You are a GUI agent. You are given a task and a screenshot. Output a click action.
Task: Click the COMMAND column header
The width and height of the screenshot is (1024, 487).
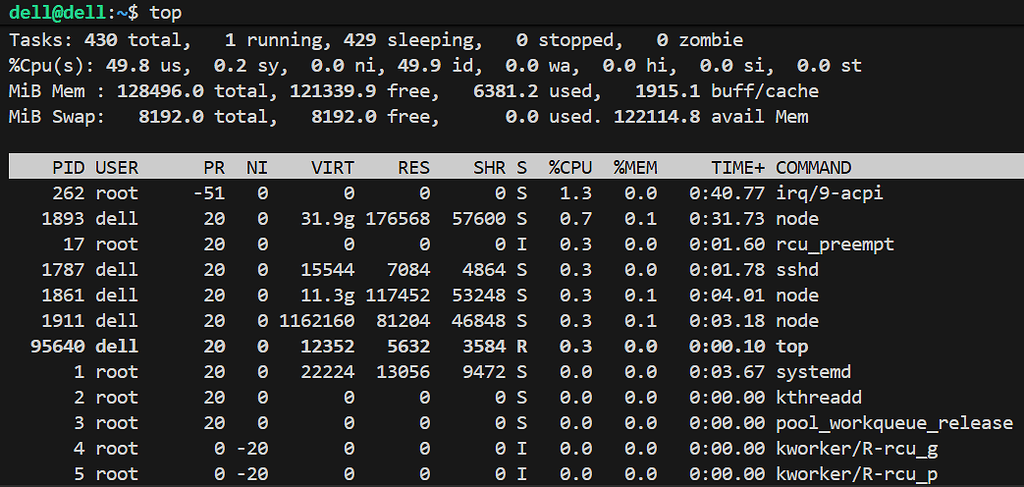(x=813, y=168)
